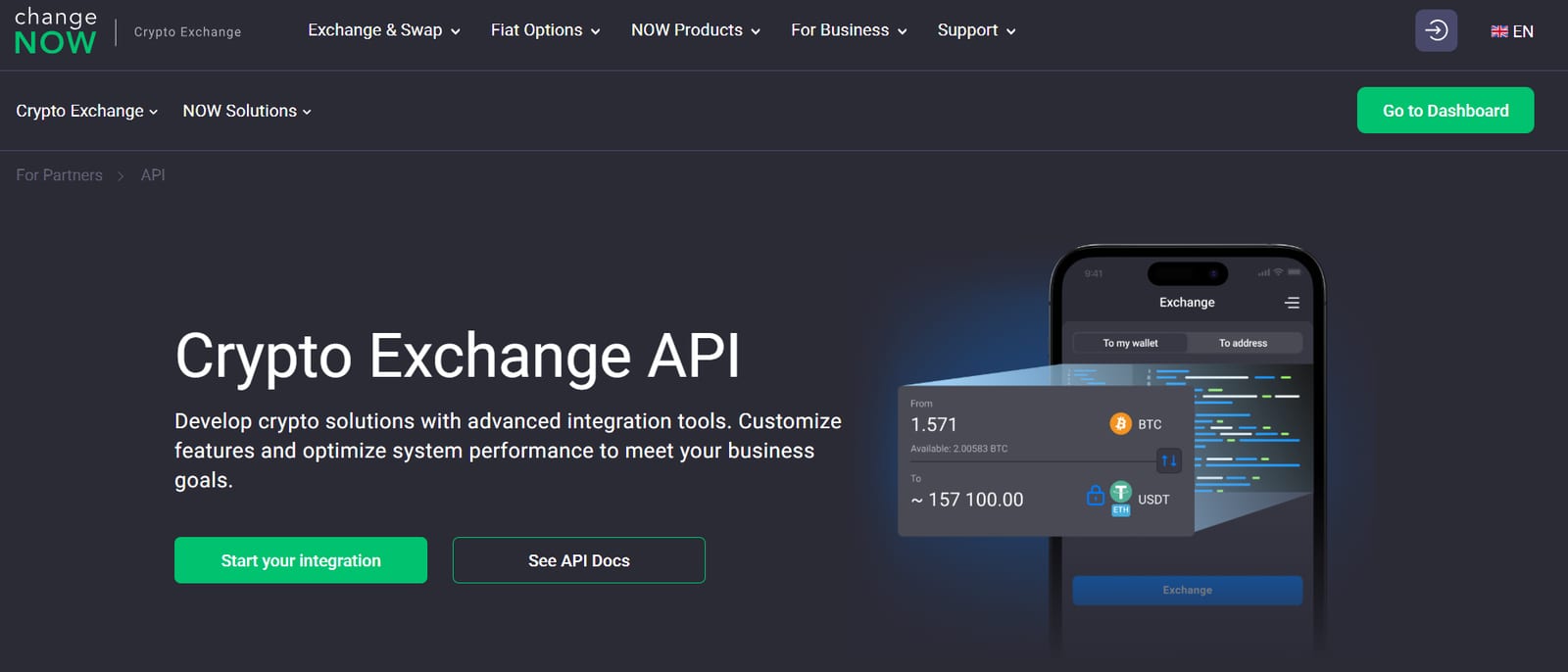Open the For Business menu
Image resolution: width=1568 pixels, height=672 pixels.
click(849, 30)
